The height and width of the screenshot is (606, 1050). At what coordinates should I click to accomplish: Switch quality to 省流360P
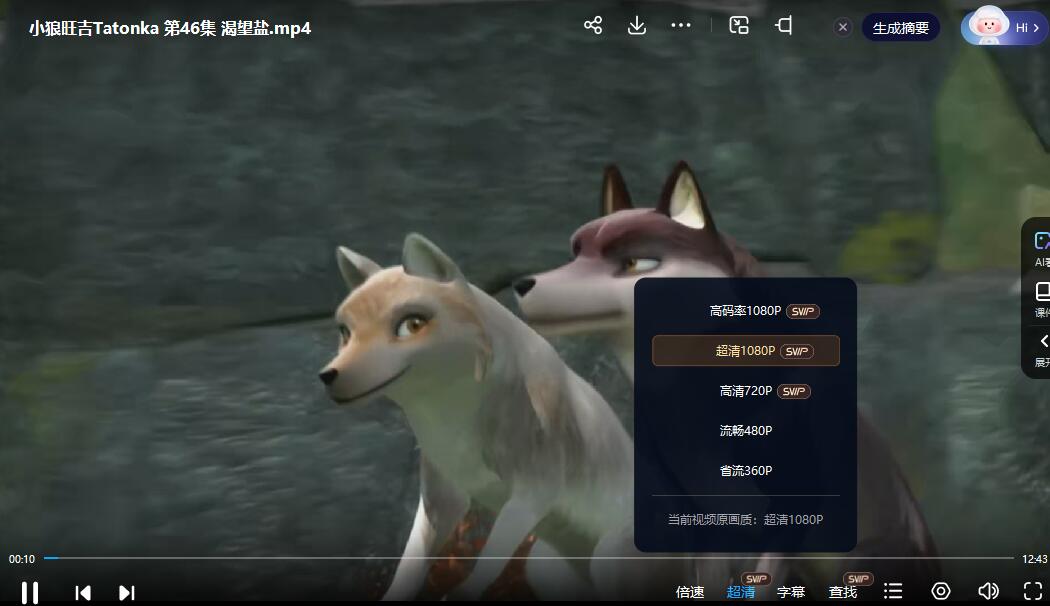coord(745,471)
